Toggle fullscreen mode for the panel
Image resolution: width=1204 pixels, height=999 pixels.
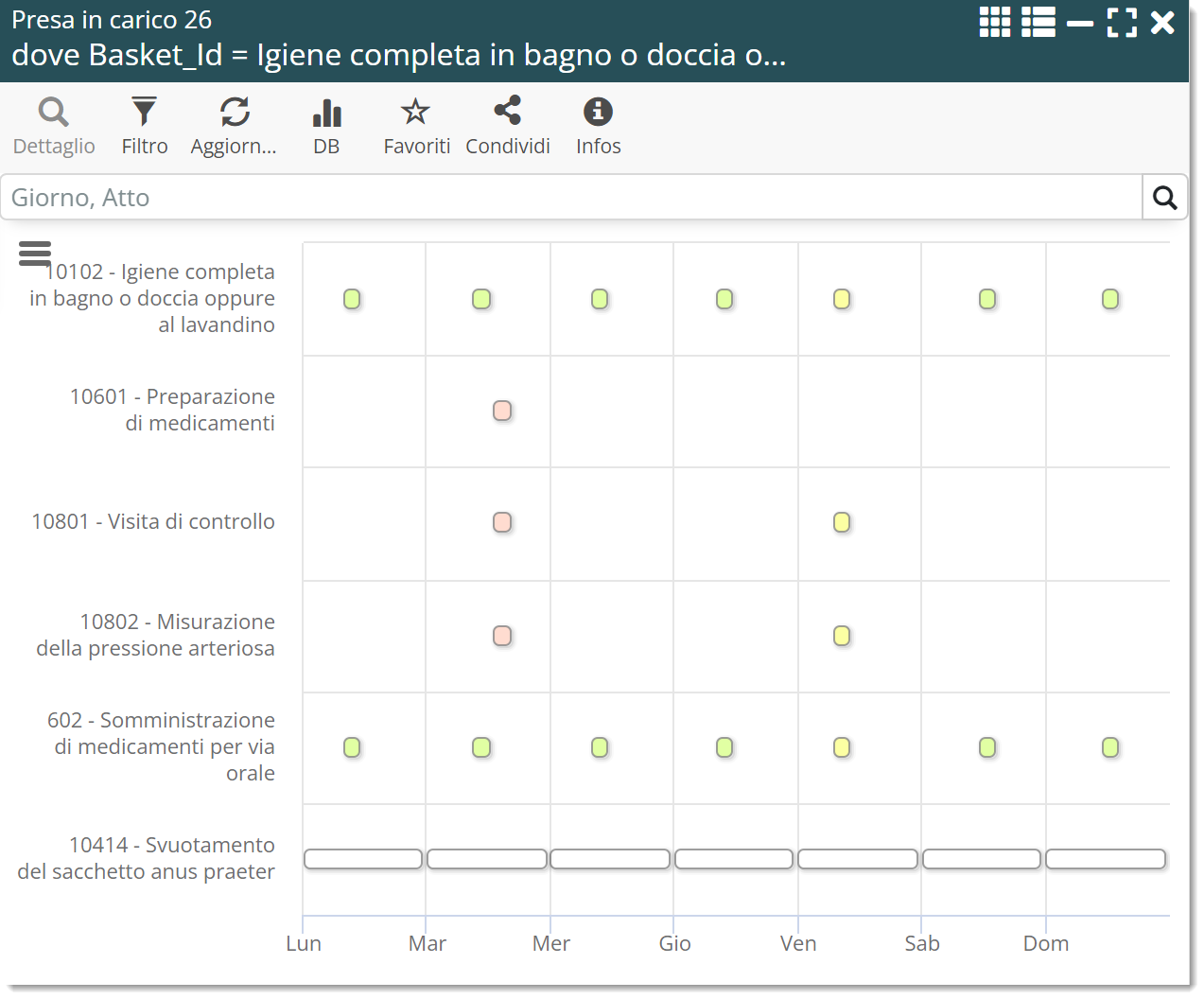click(x=1122, y=22)
